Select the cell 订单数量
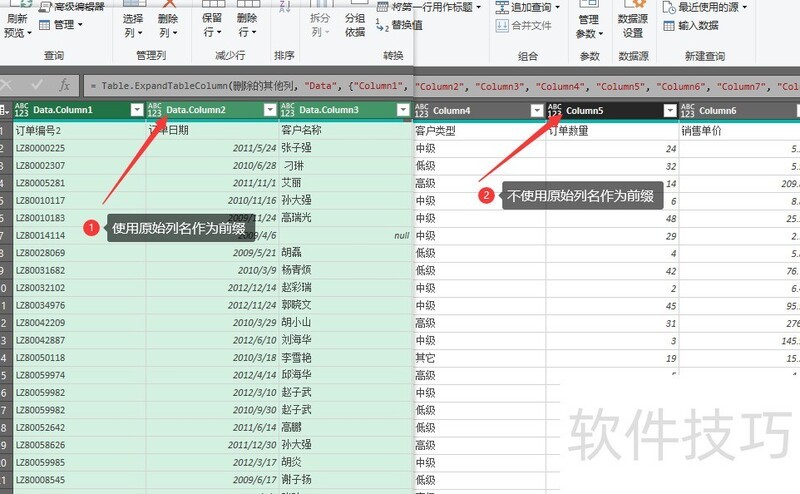 tap(612, 131)
